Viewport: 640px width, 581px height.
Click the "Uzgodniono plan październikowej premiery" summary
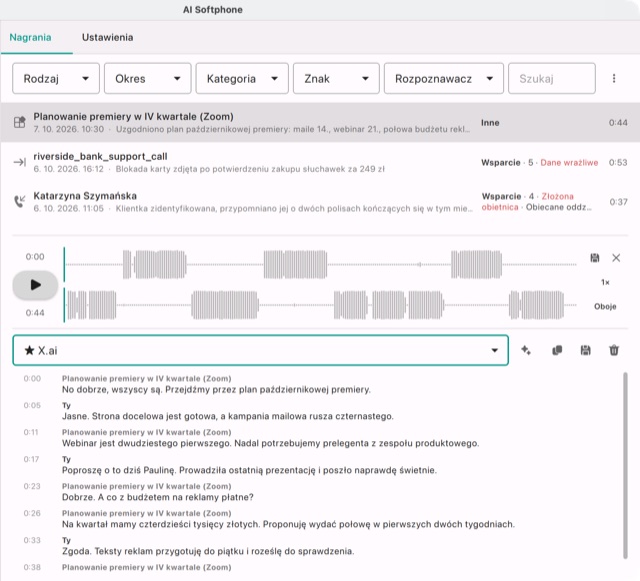tap(293, 129)
